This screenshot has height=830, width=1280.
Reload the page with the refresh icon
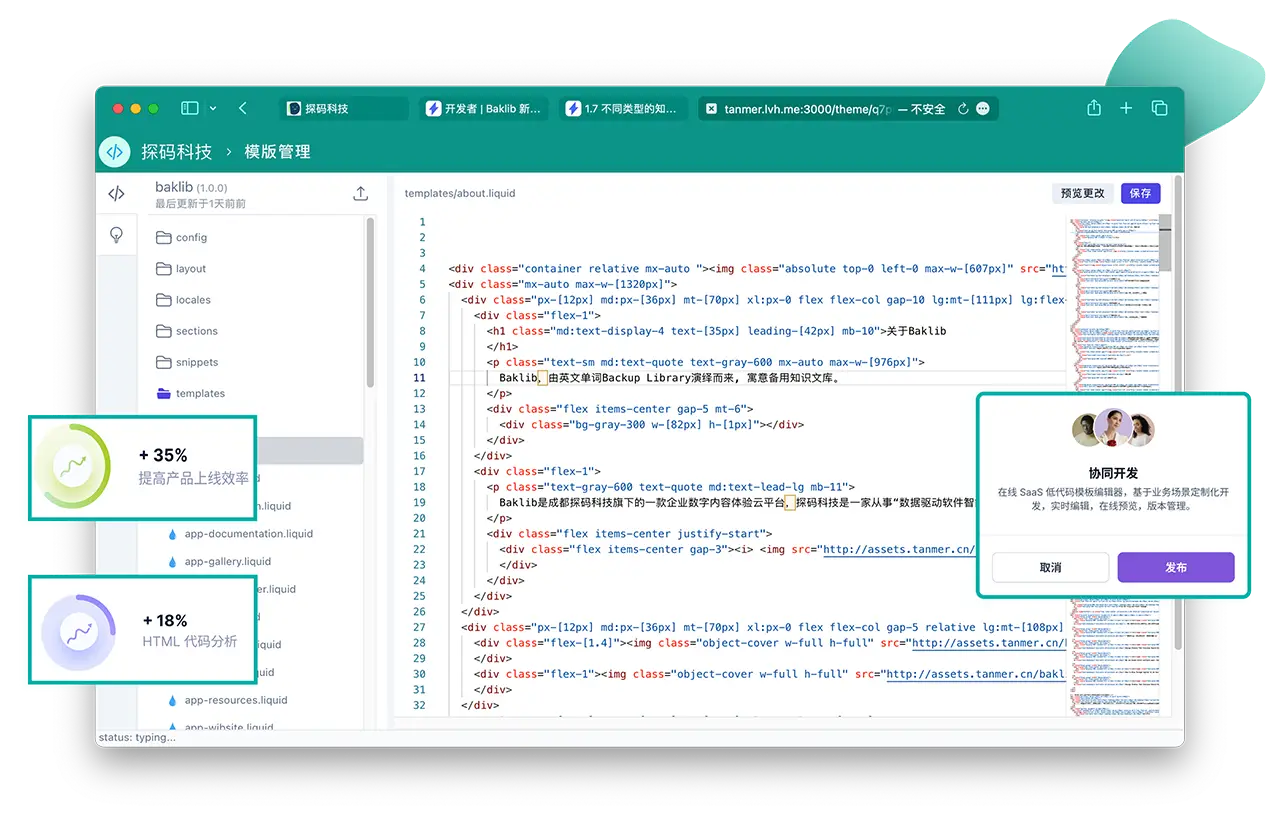[x=963, y=108]
